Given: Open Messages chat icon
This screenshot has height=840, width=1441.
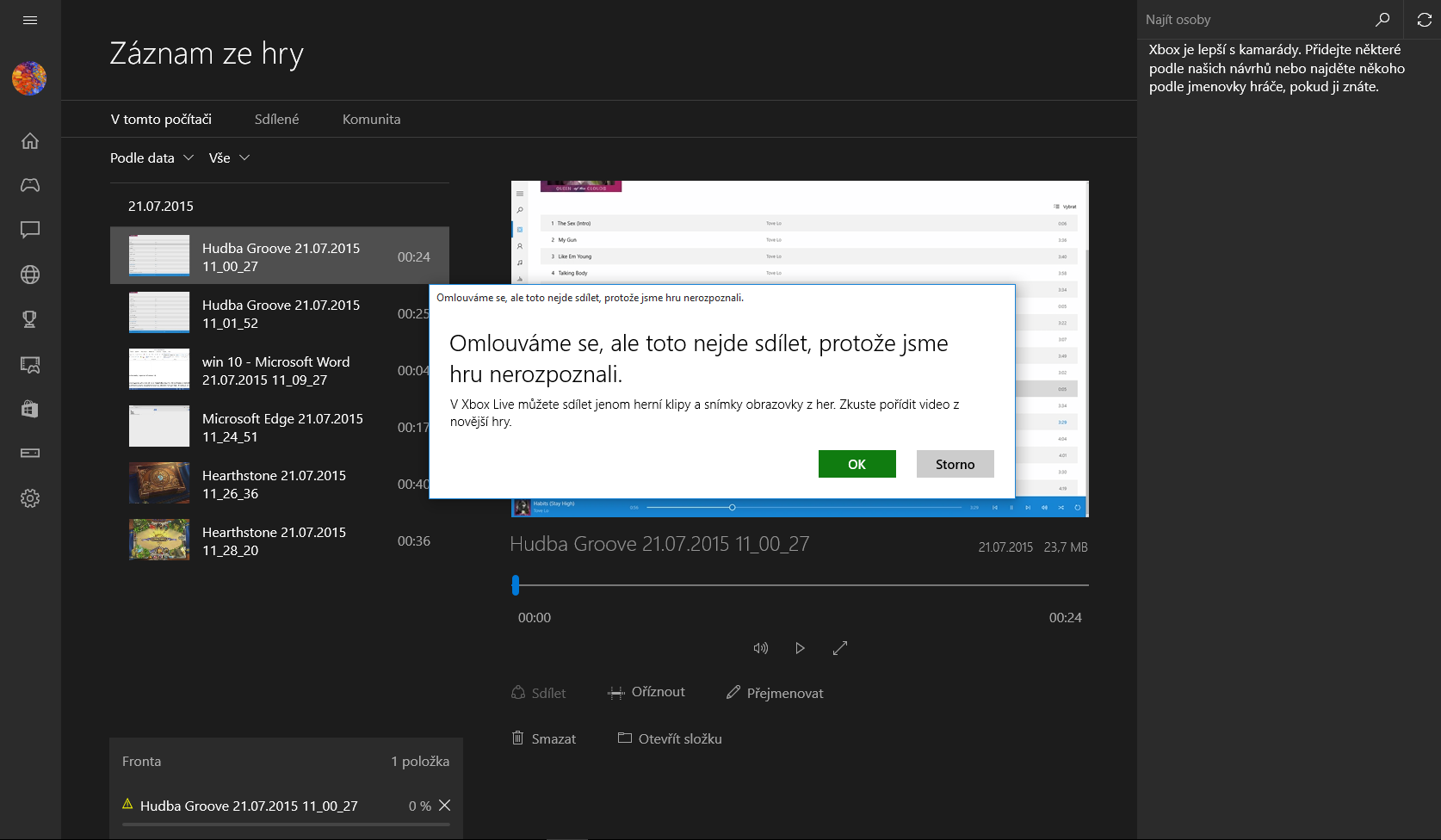Looking at the screenshot, I should coord(30,230).
